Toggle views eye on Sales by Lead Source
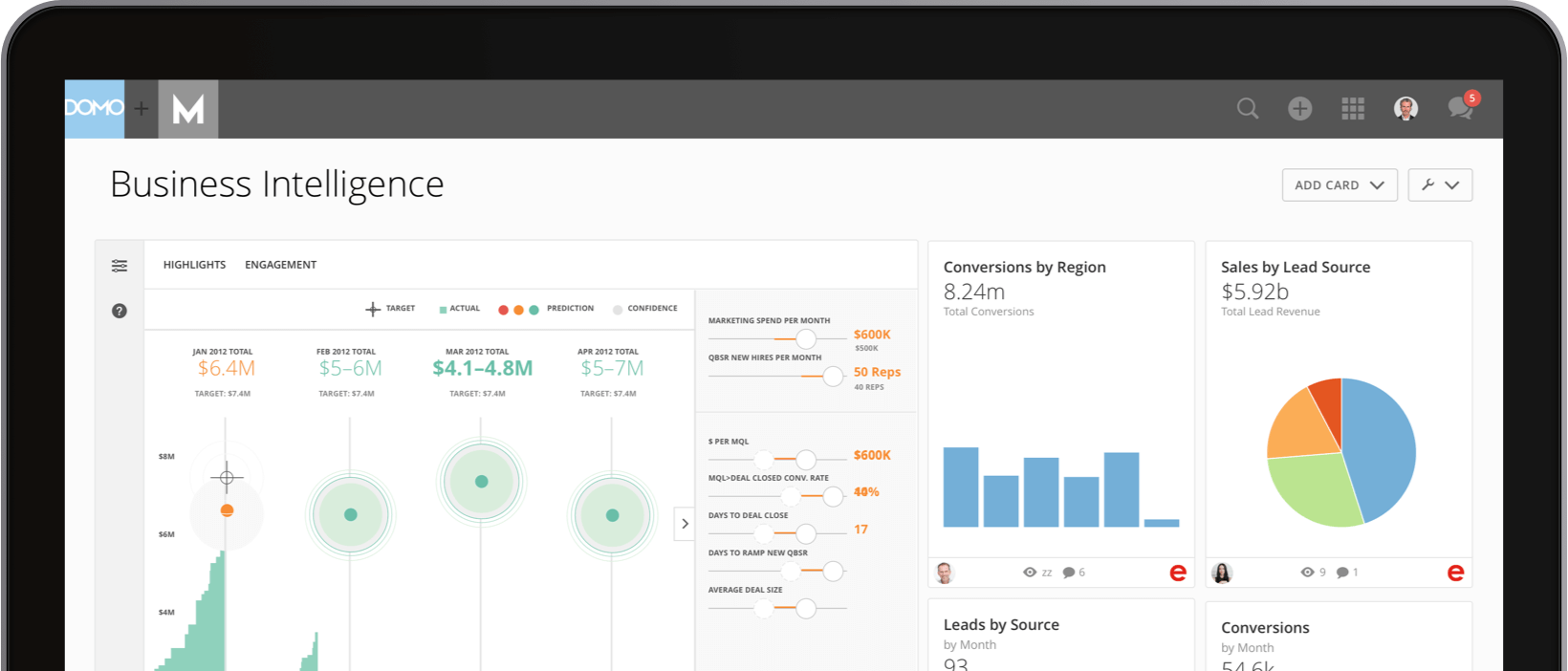The width and height of the screenshot is (1568, 671). click(x=1307, y=573)
